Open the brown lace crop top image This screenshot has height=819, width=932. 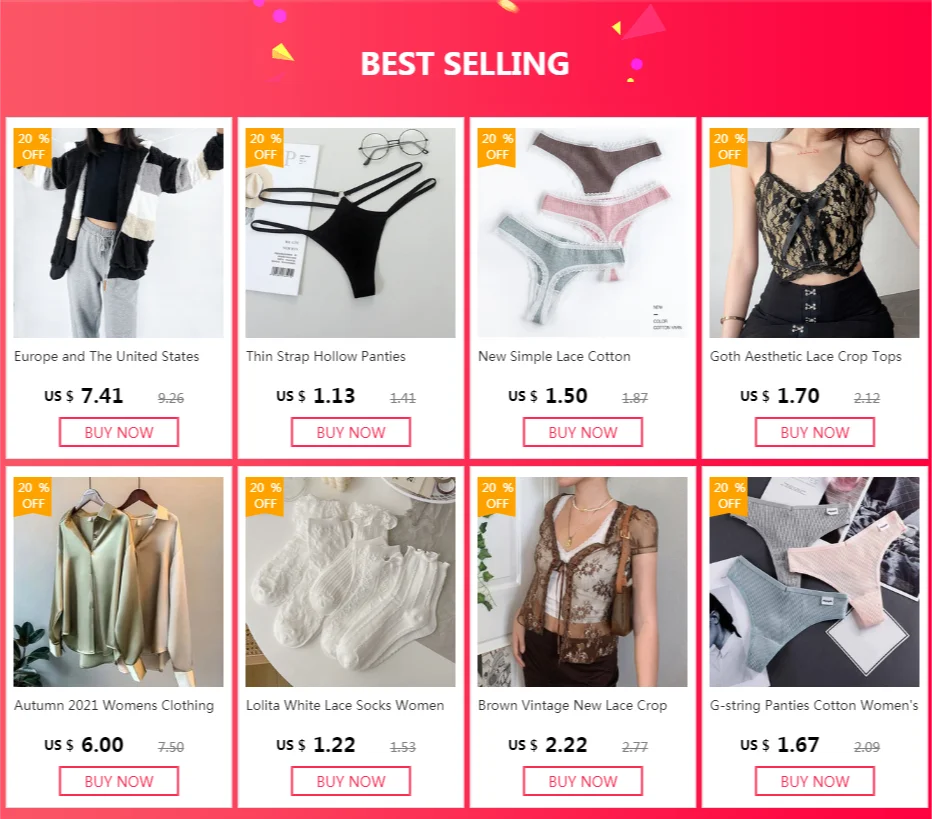point(582,582)
